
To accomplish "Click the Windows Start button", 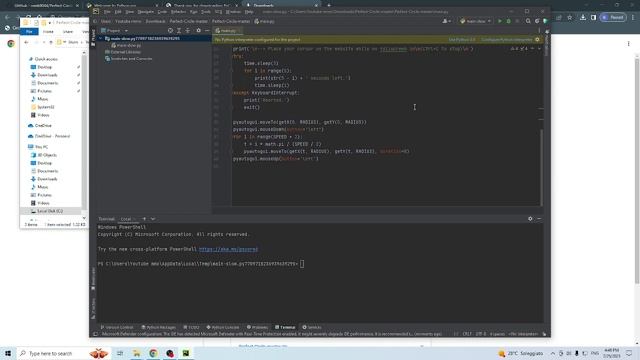I will click(8, 353).
